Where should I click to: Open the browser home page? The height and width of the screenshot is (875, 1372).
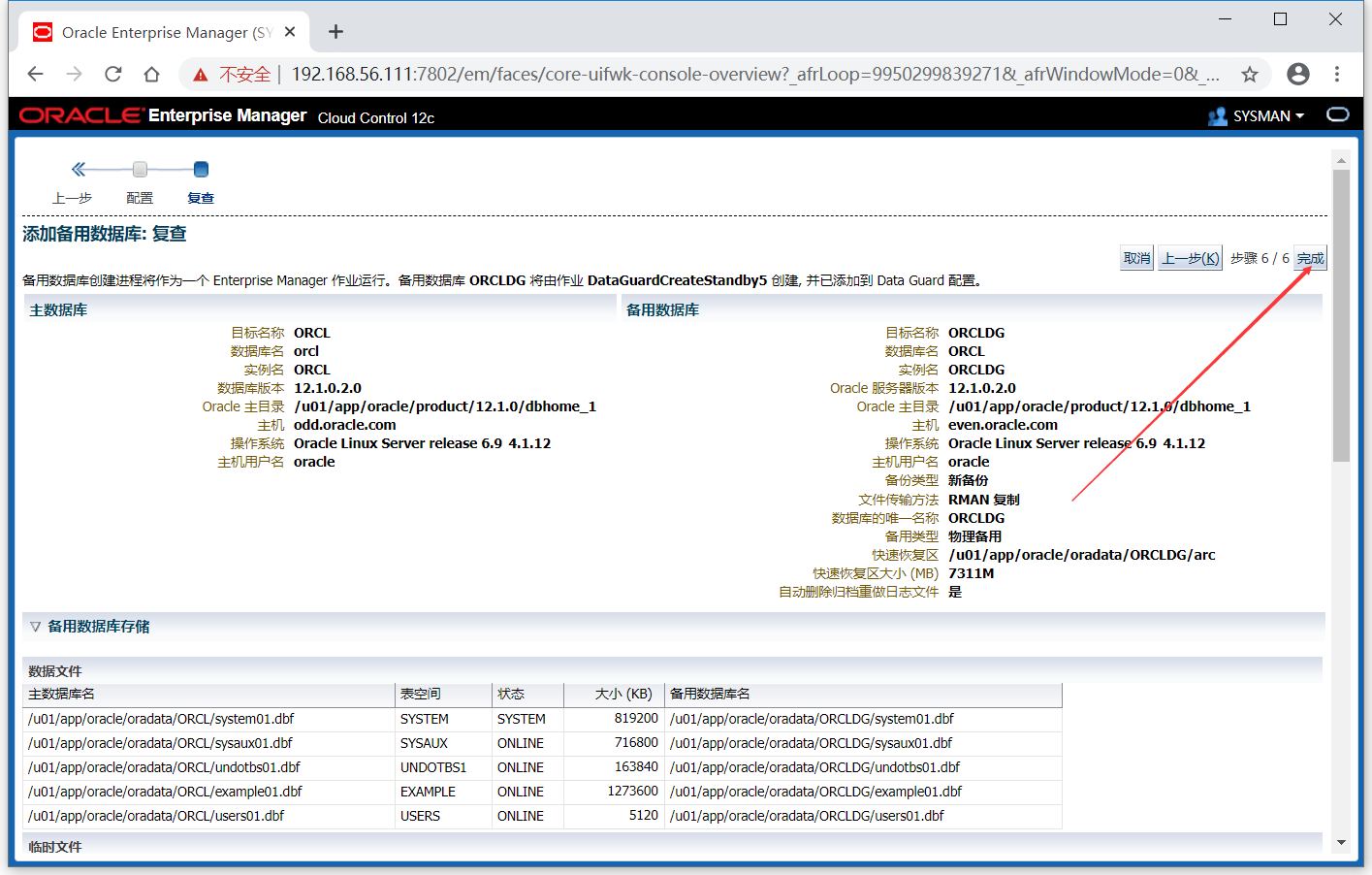[x=151, y=74]
